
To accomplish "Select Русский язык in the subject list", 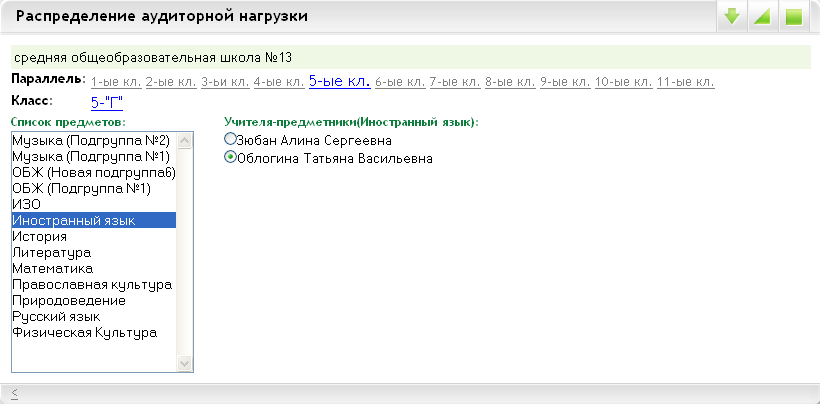I will (x=94, y=317).
